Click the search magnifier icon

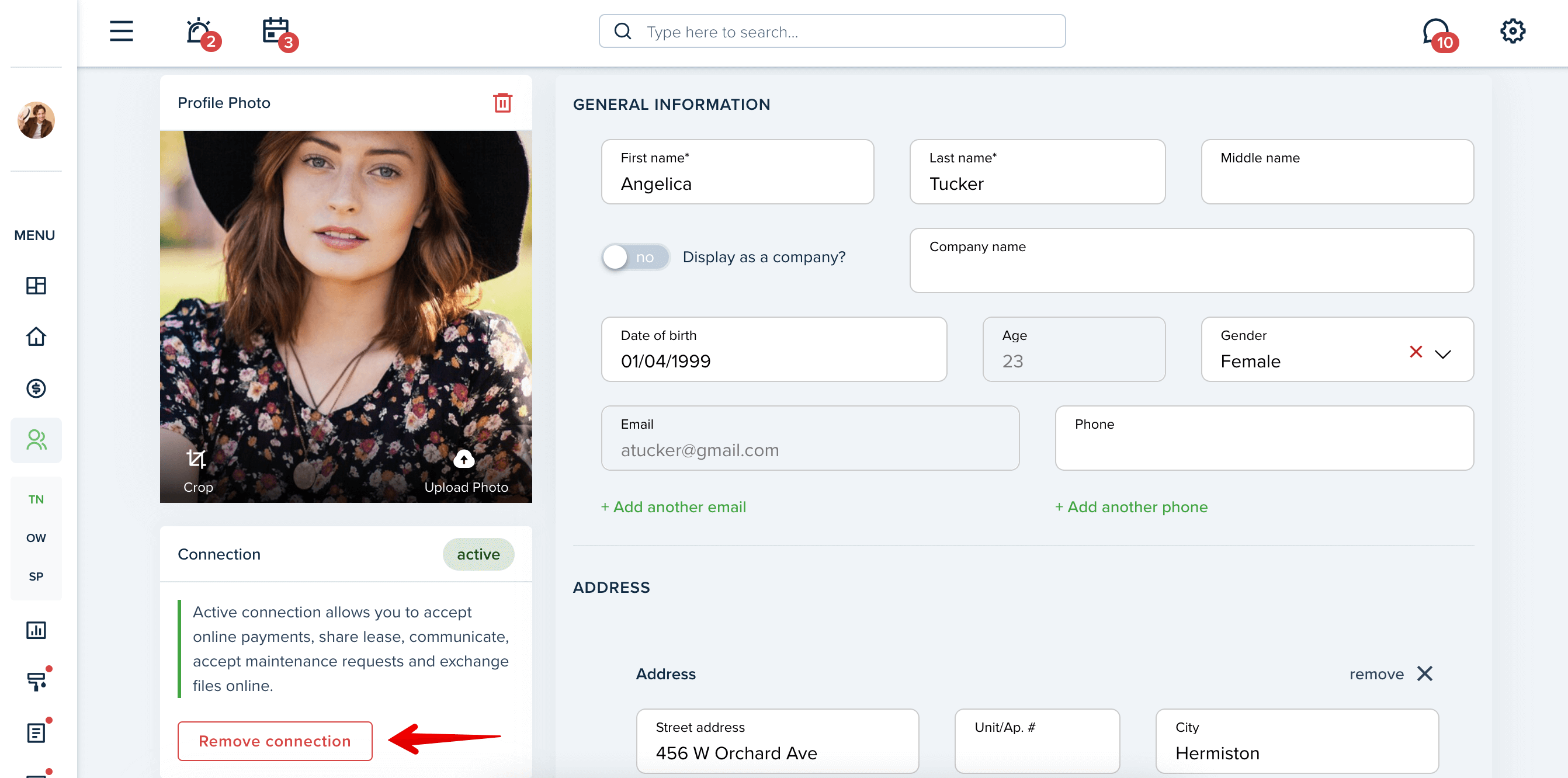point(623,31)
